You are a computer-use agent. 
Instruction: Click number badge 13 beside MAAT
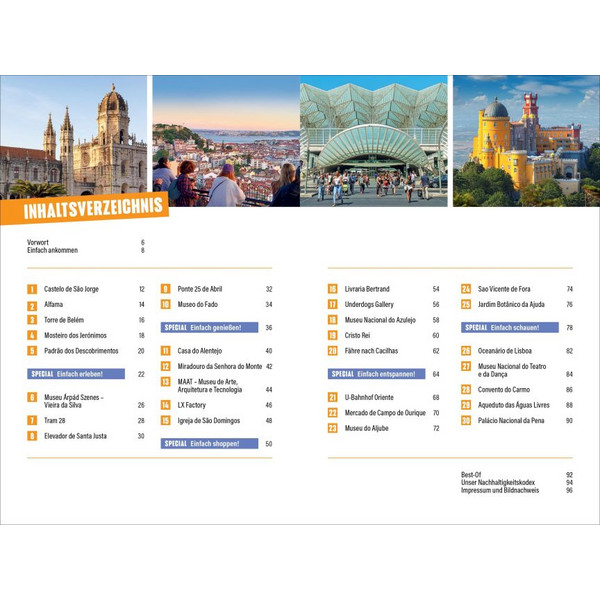[x=166, y=382]
